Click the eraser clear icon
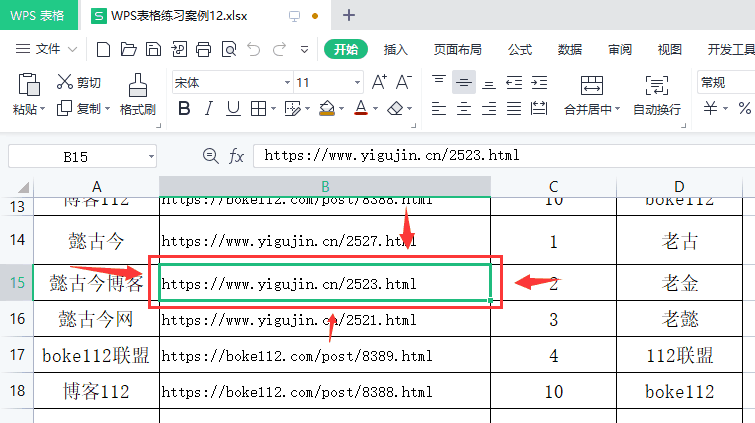This screenshot has height=423, width=755. pyautogui.click(x=395, y=108)
